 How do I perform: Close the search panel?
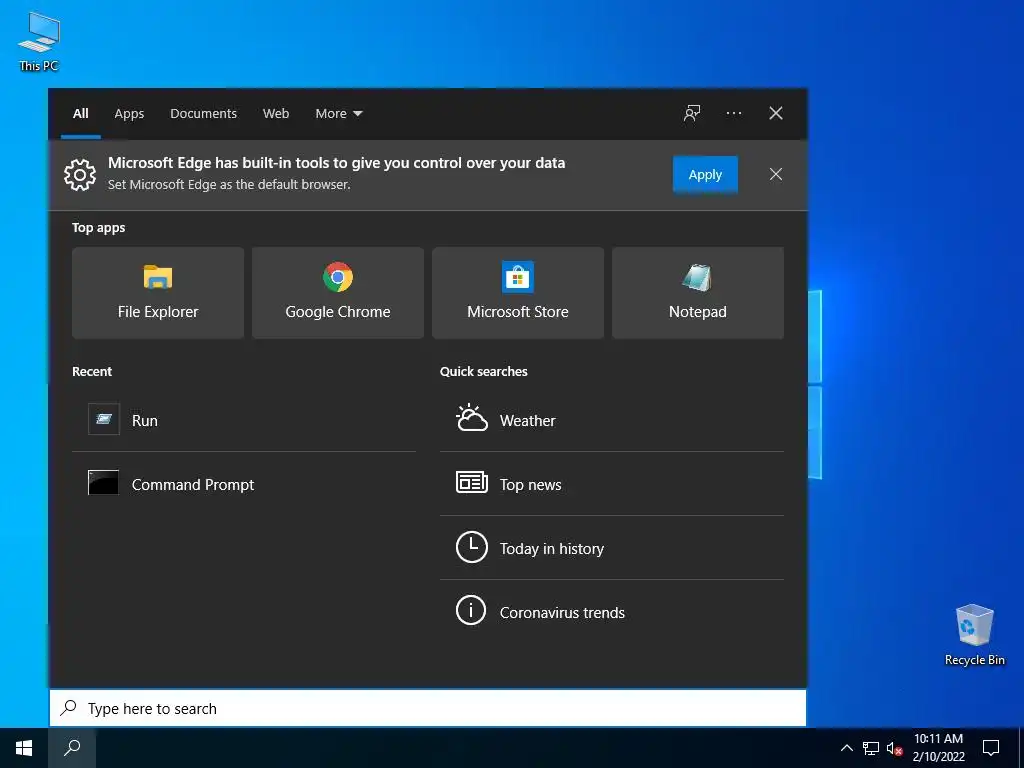(775, 113)
